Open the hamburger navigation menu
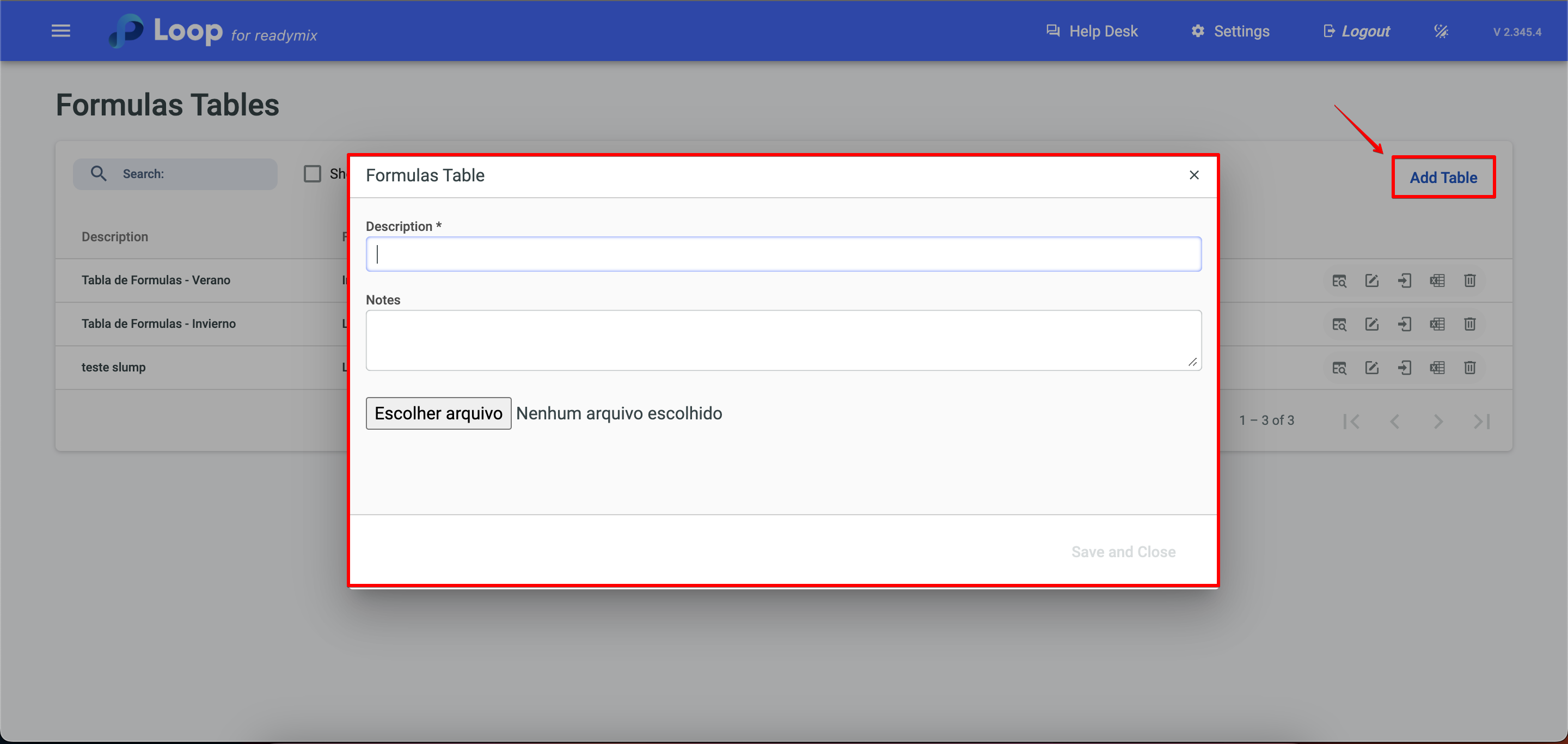Image resolution: width=1568 pixels, height=744 pixels. (61, 31)
